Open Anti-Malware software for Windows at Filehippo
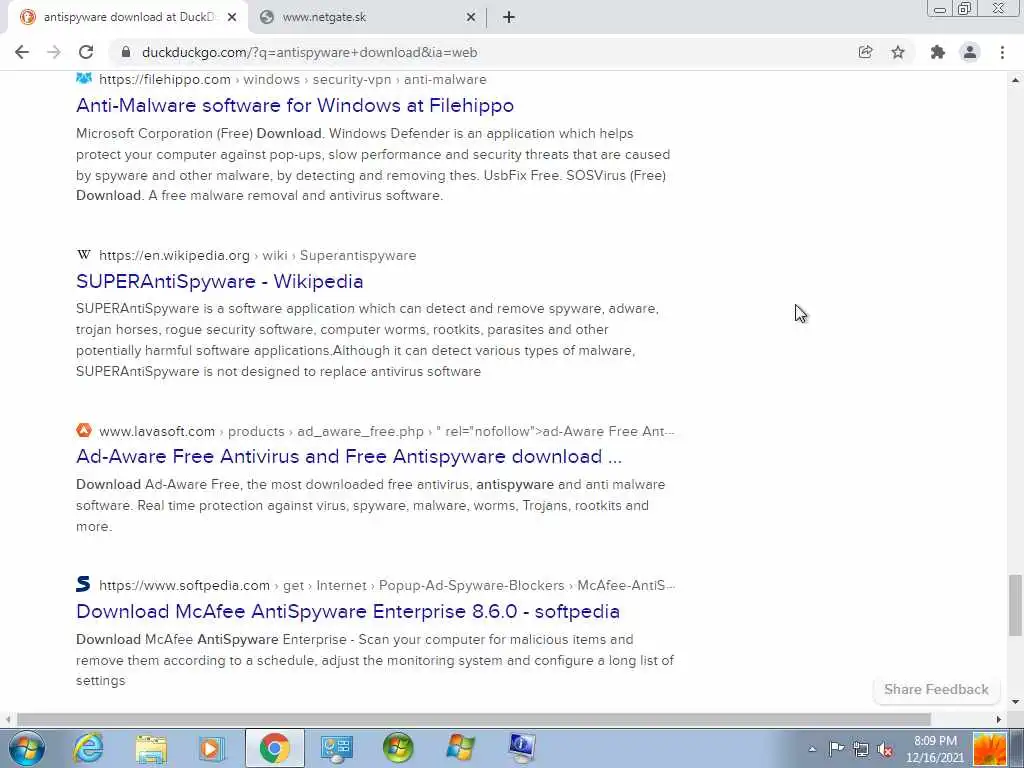1024x768 pixels. 295,105
